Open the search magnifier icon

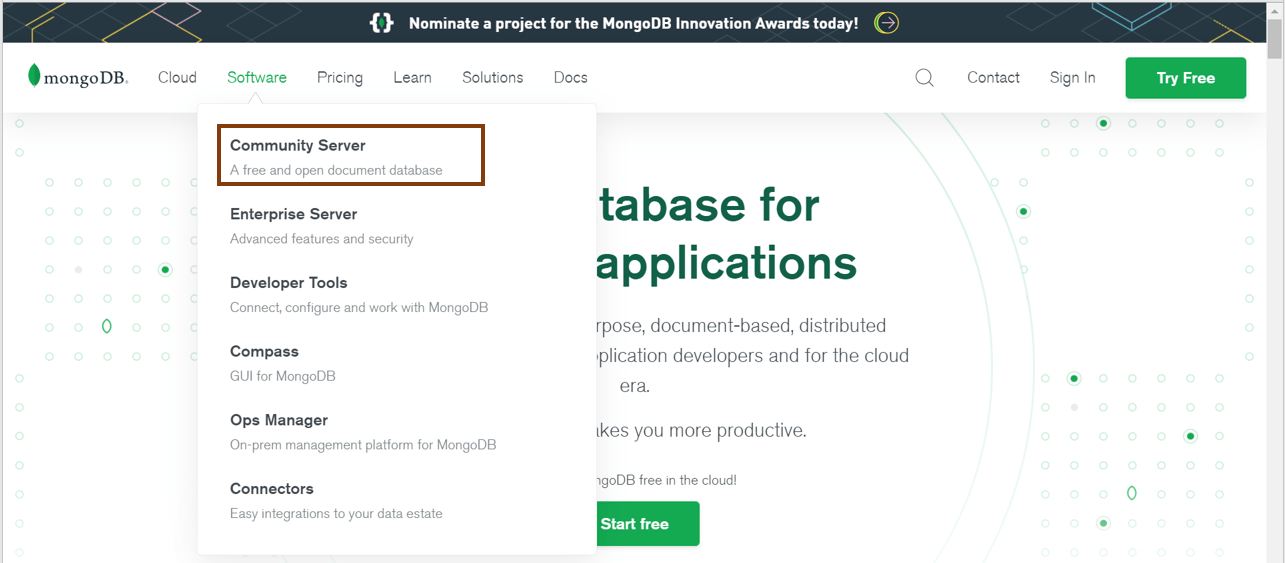point(924,78)
